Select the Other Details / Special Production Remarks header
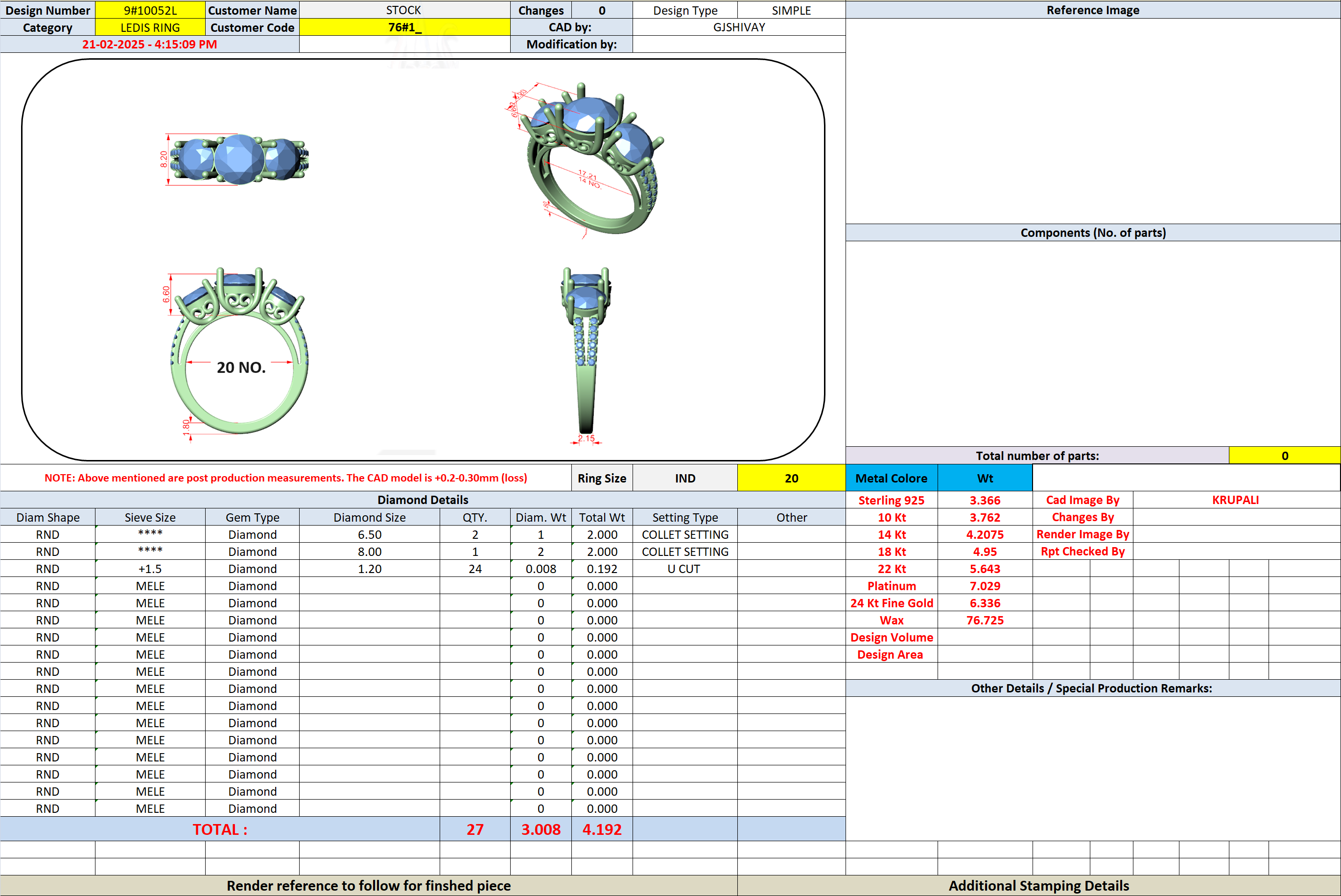The width and height of the screenshot is (1341, 896). pyautogui.click(x=1093, y=688)
